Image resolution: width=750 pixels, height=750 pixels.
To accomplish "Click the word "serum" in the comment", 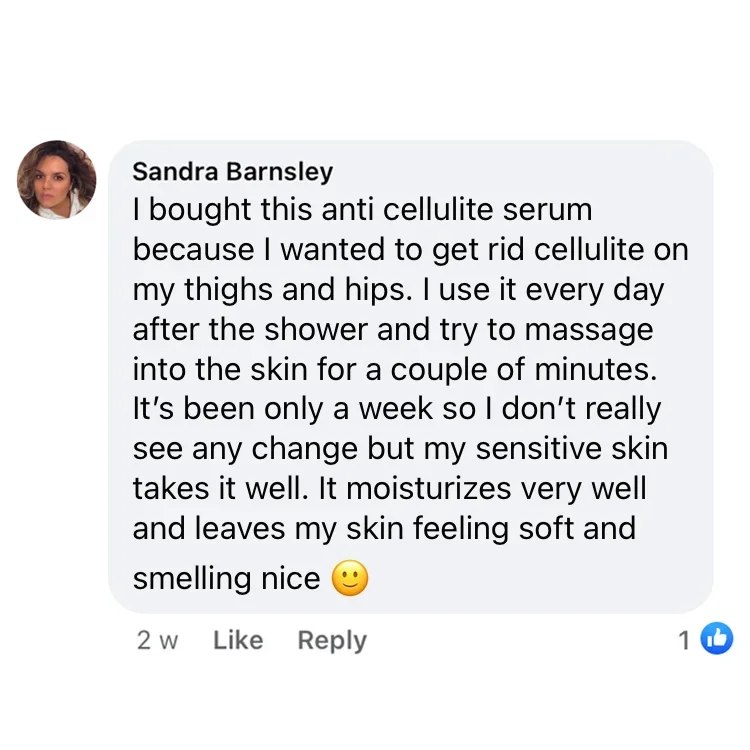I will (545, 210).
